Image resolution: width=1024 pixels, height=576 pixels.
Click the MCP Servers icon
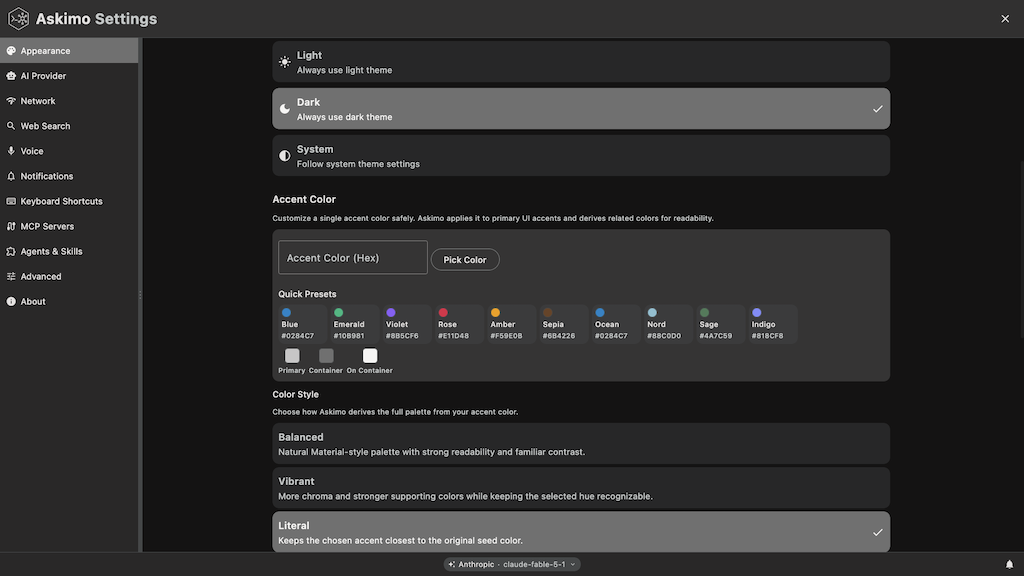click(11, 226)
